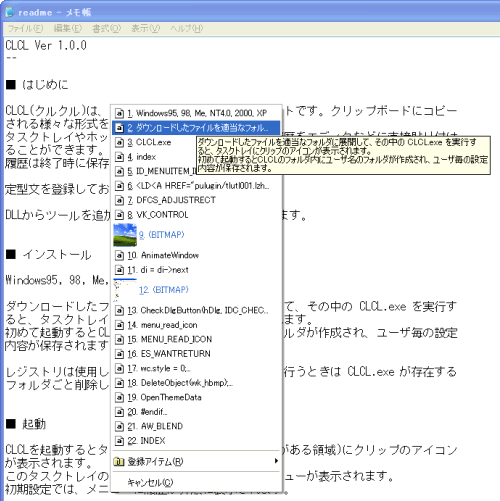Click the 登録アイテム(R) label
This screenshot has height=501, width=500.
(x=155, y=462)
